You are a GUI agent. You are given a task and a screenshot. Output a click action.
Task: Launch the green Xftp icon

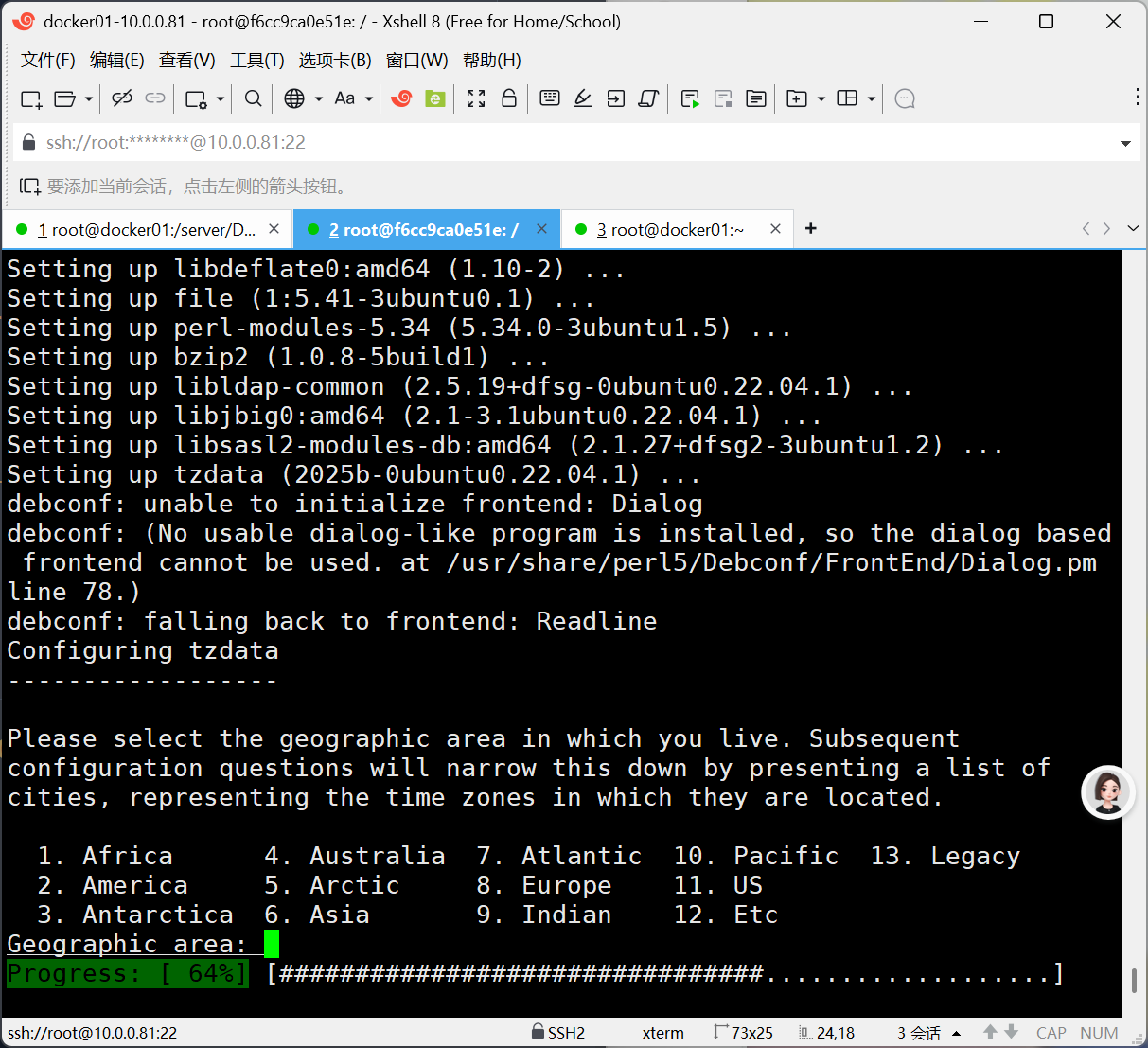click(x=435, y=98)
